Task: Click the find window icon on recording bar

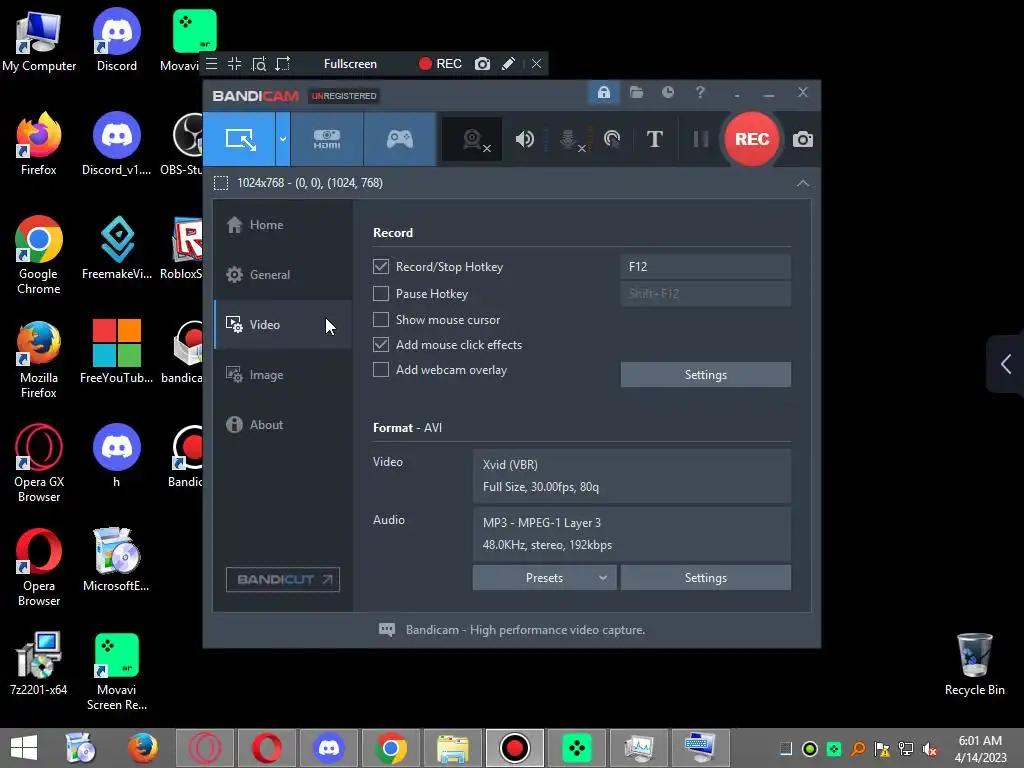Action: point(259,64)
